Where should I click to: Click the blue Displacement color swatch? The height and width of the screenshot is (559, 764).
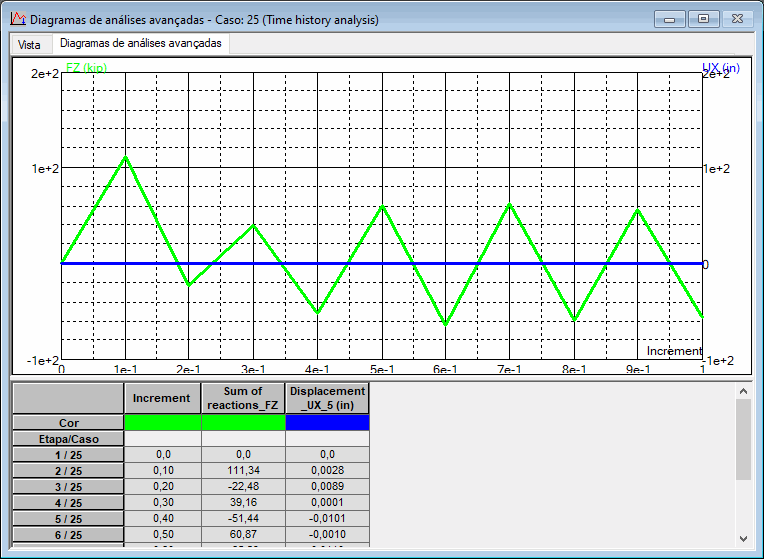coord(327,423)
